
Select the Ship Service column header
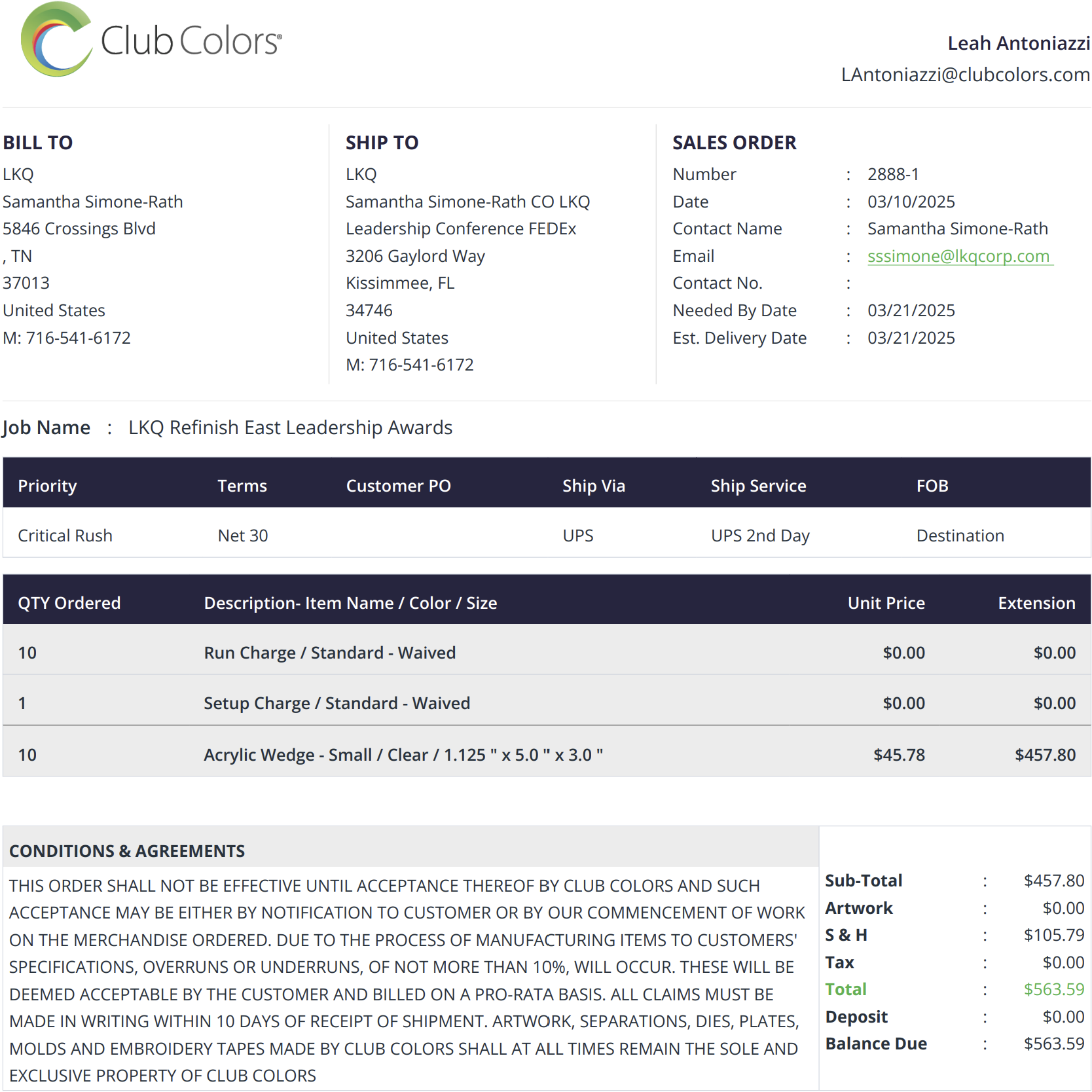(758, 486)
